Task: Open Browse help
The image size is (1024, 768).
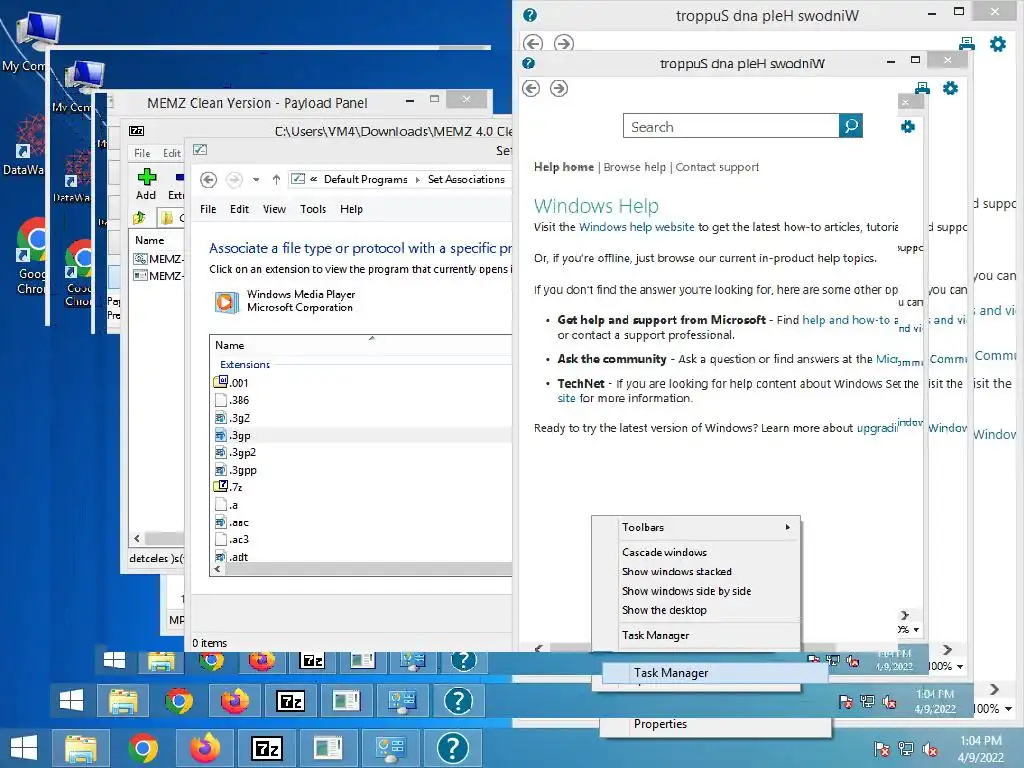Action: 634,167
